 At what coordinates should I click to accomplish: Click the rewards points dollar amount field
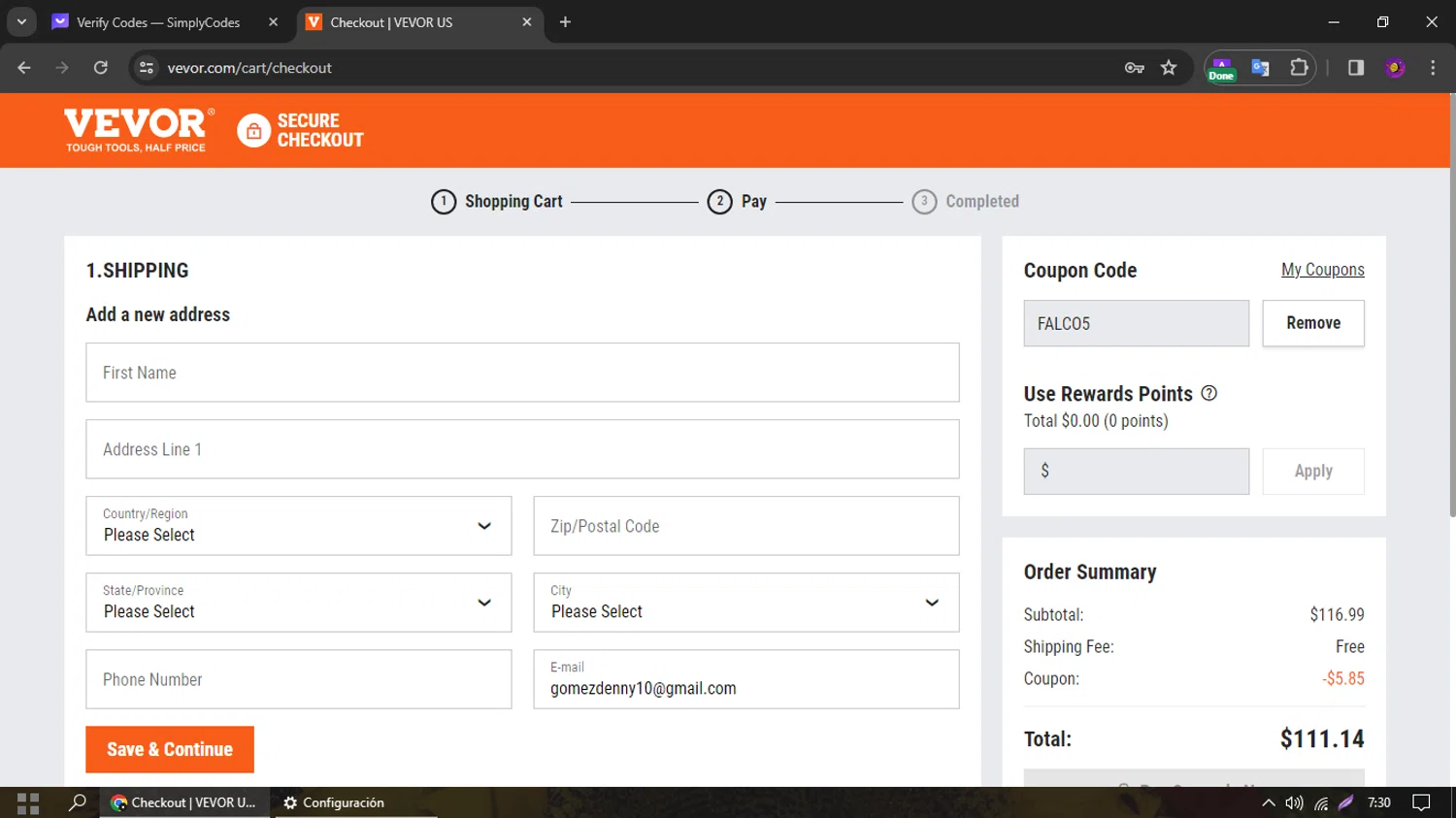coord(1137,472)
